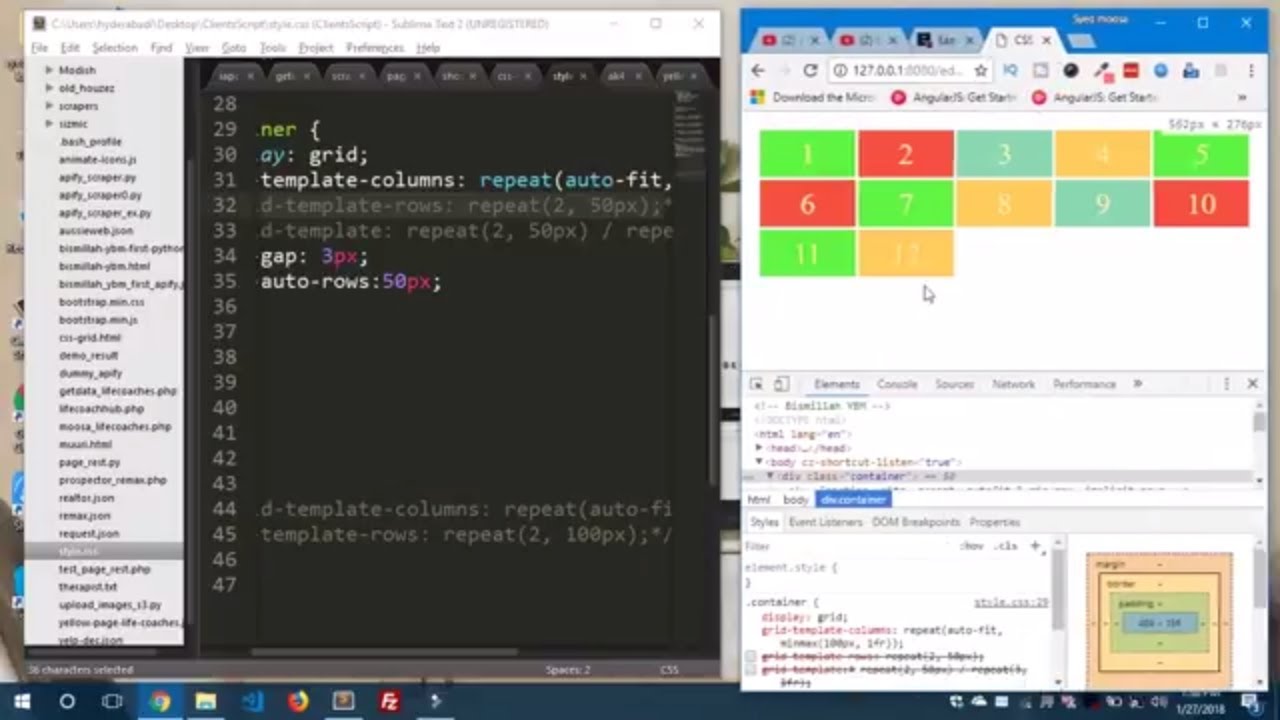Click the Styles Filter input field
Screen dimensions: 1280x720
click(x=848, y=546)
